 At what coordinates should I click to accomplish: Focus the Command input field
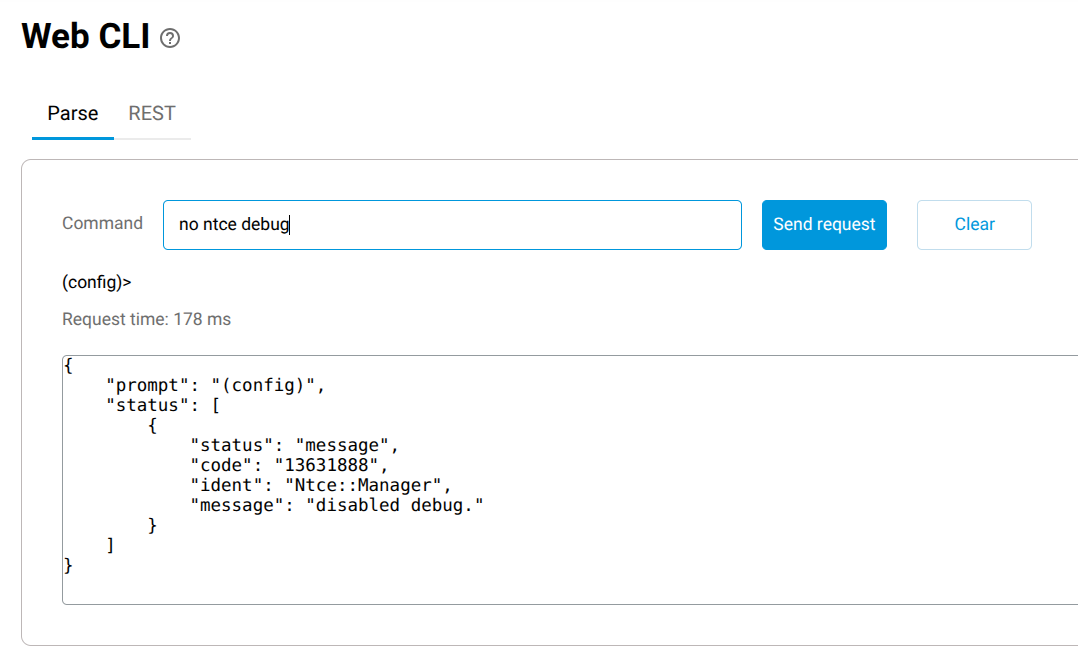[452, 225]
